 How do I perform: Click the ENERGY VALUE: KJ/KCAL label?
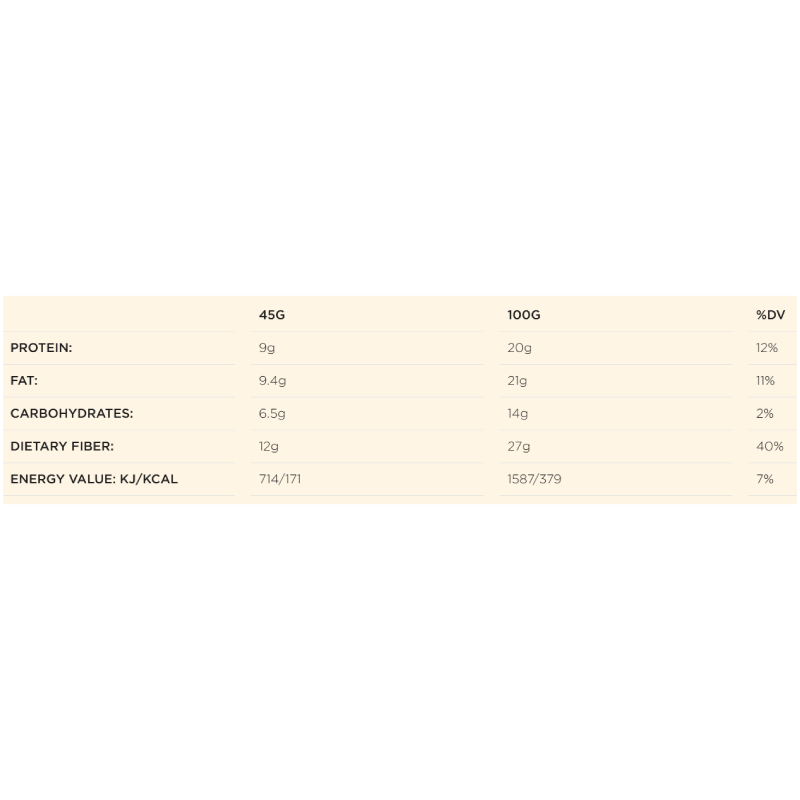(x=94, y=479)
